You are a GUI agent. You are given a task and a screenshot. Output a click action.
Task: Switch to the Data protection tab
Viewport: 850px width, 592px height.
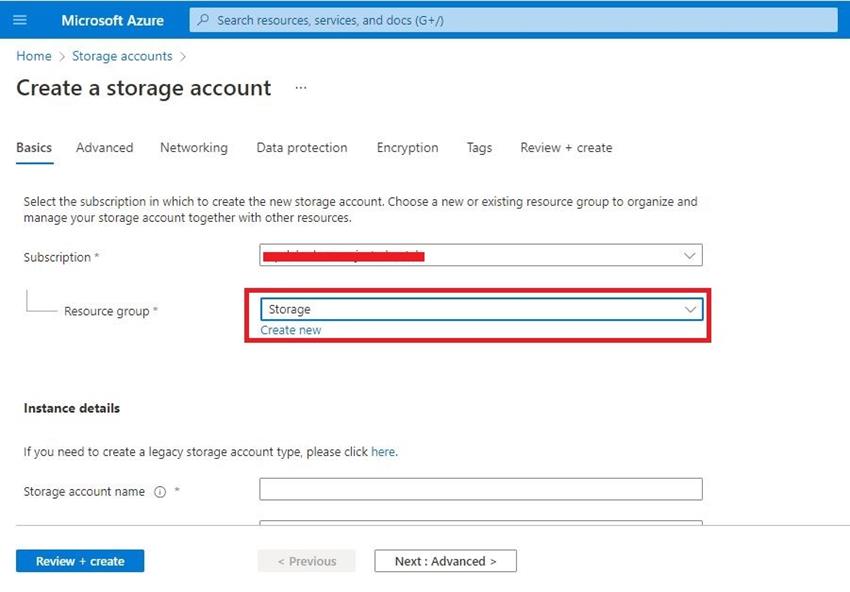[301, 147]
